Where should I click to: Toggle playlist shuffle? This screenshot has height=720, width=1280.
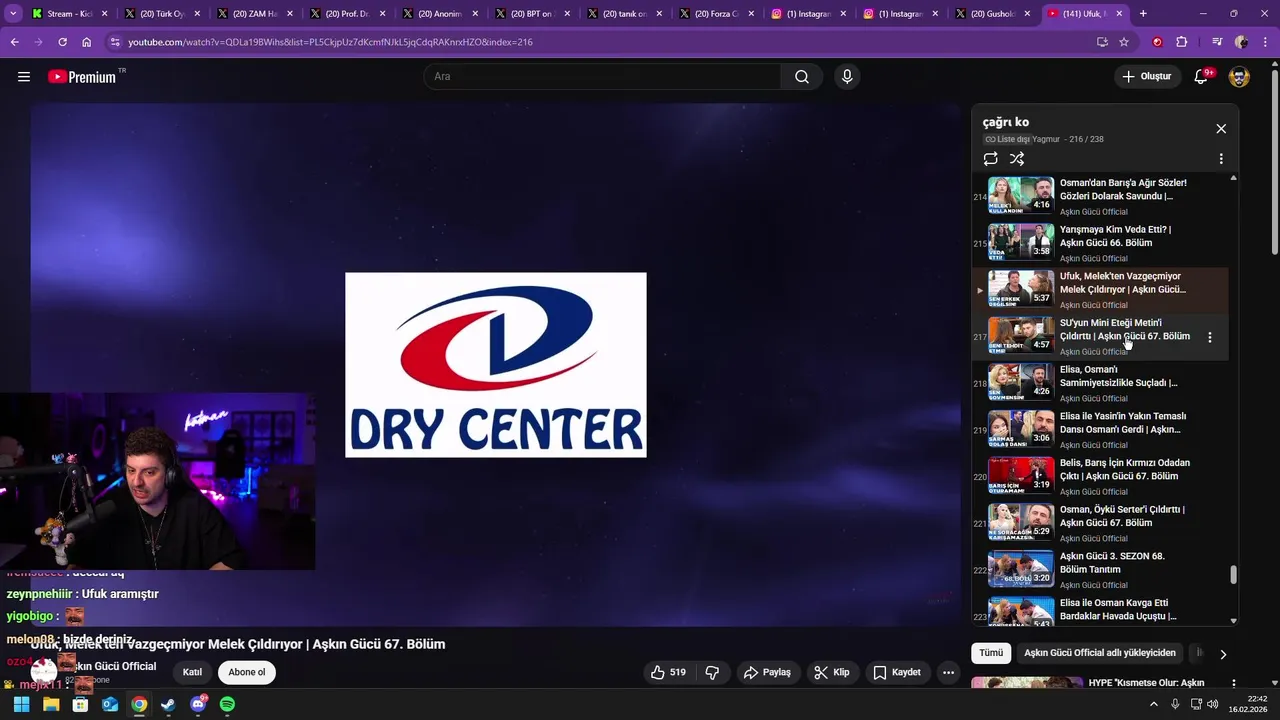[1017, 159]
